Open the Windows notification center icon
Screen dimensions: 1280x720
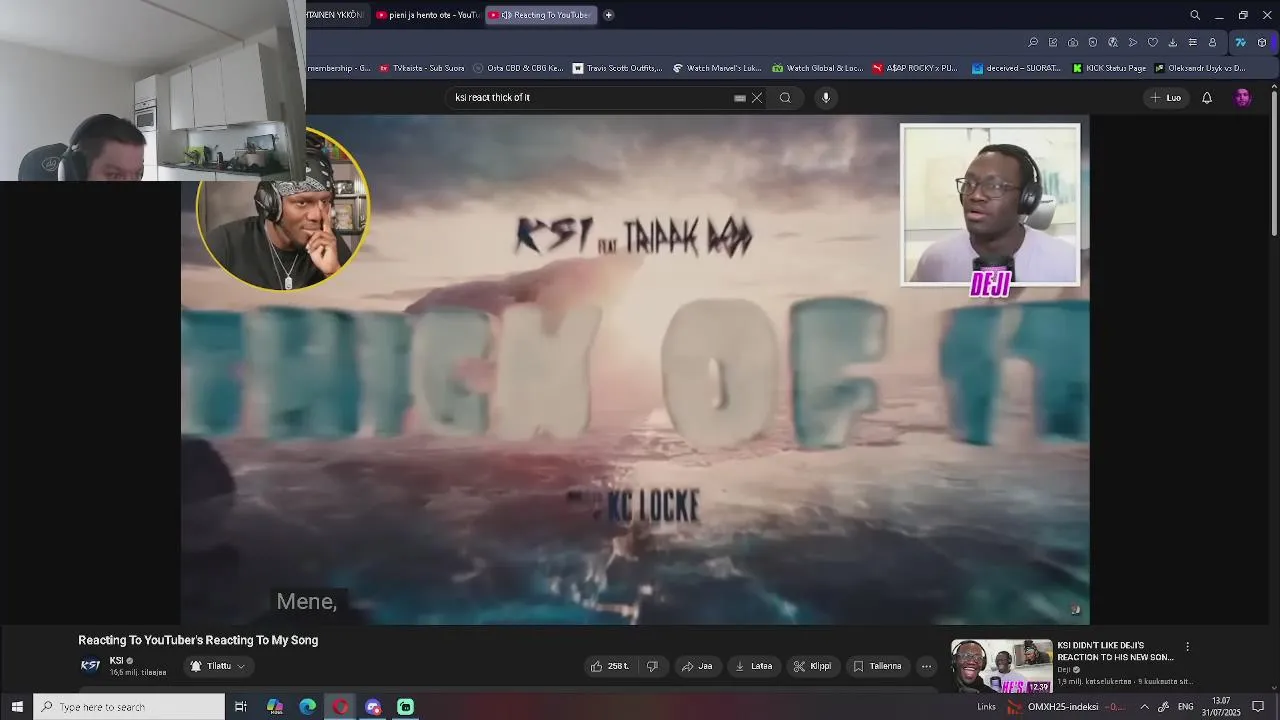1258,707
